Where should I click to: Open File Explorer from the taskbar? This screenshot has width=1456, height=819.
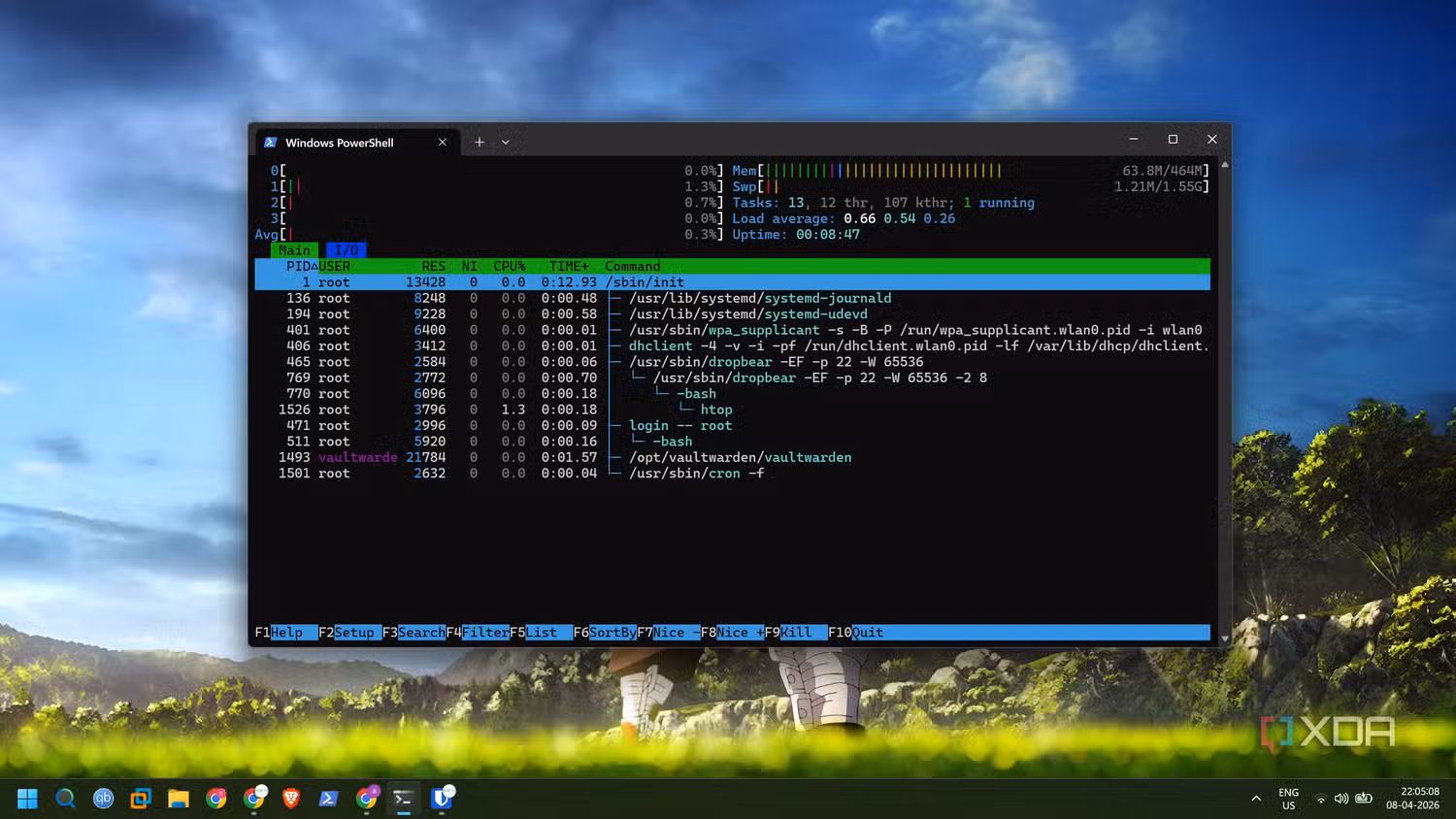coord(179,799)
